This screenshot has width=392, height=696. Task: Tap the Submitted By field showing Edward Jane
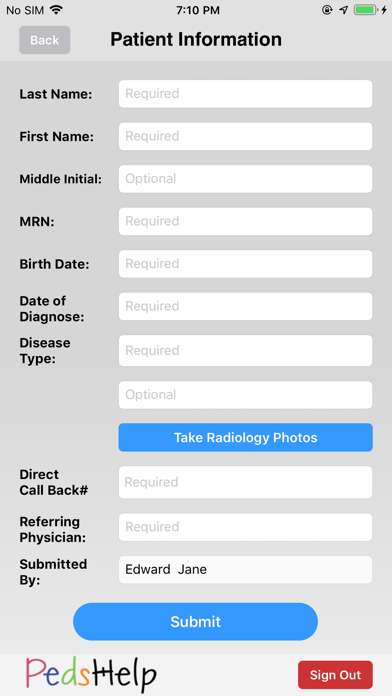tap(245, 569)
